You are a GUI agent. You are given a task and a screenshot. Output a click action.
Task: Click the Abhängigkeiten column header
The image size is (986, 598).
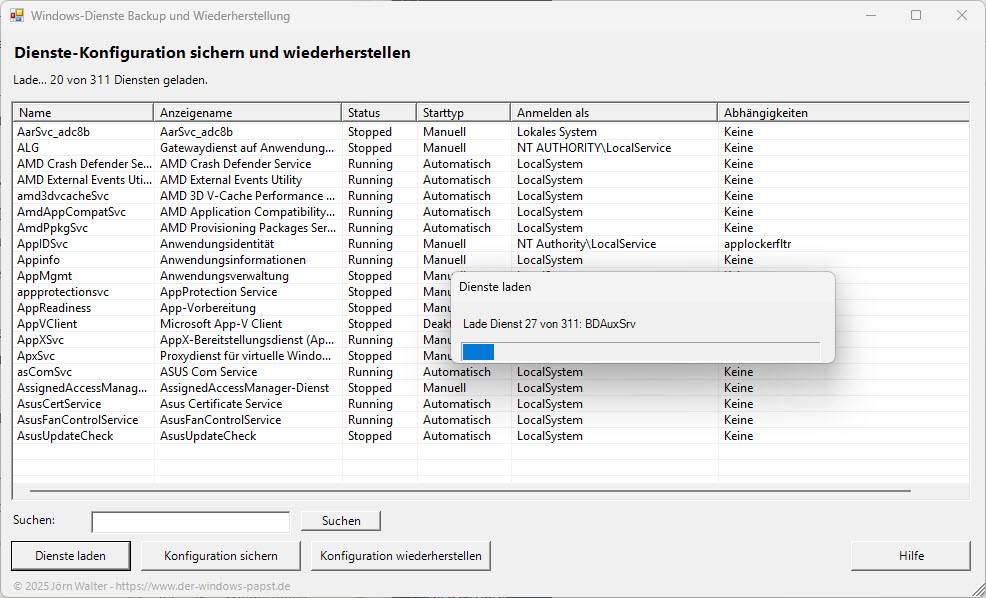pyautogui.click(x=840, y=113)
